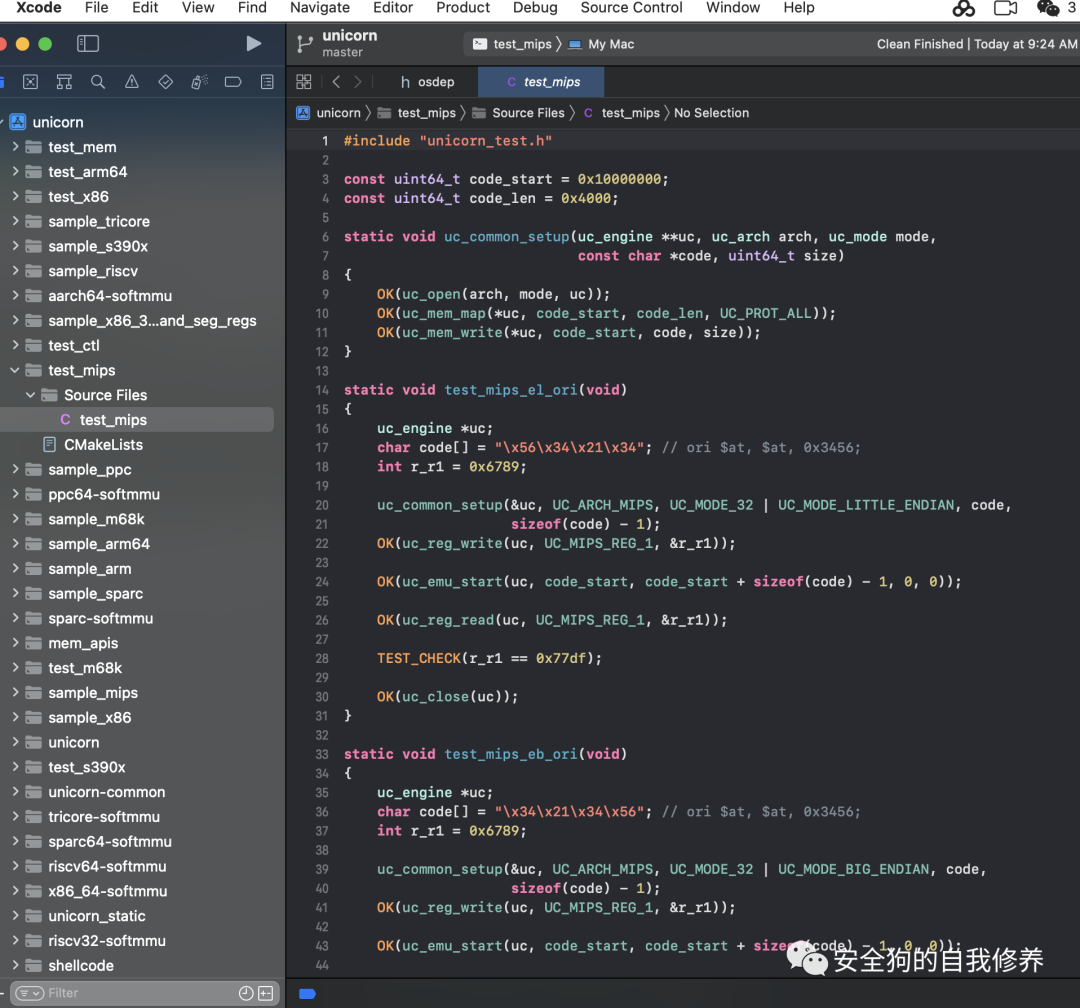Click No Selection in the breadcrumb
This screenshot has height=1008, width=1080.
pyautogui.click(x=712, y=113)
